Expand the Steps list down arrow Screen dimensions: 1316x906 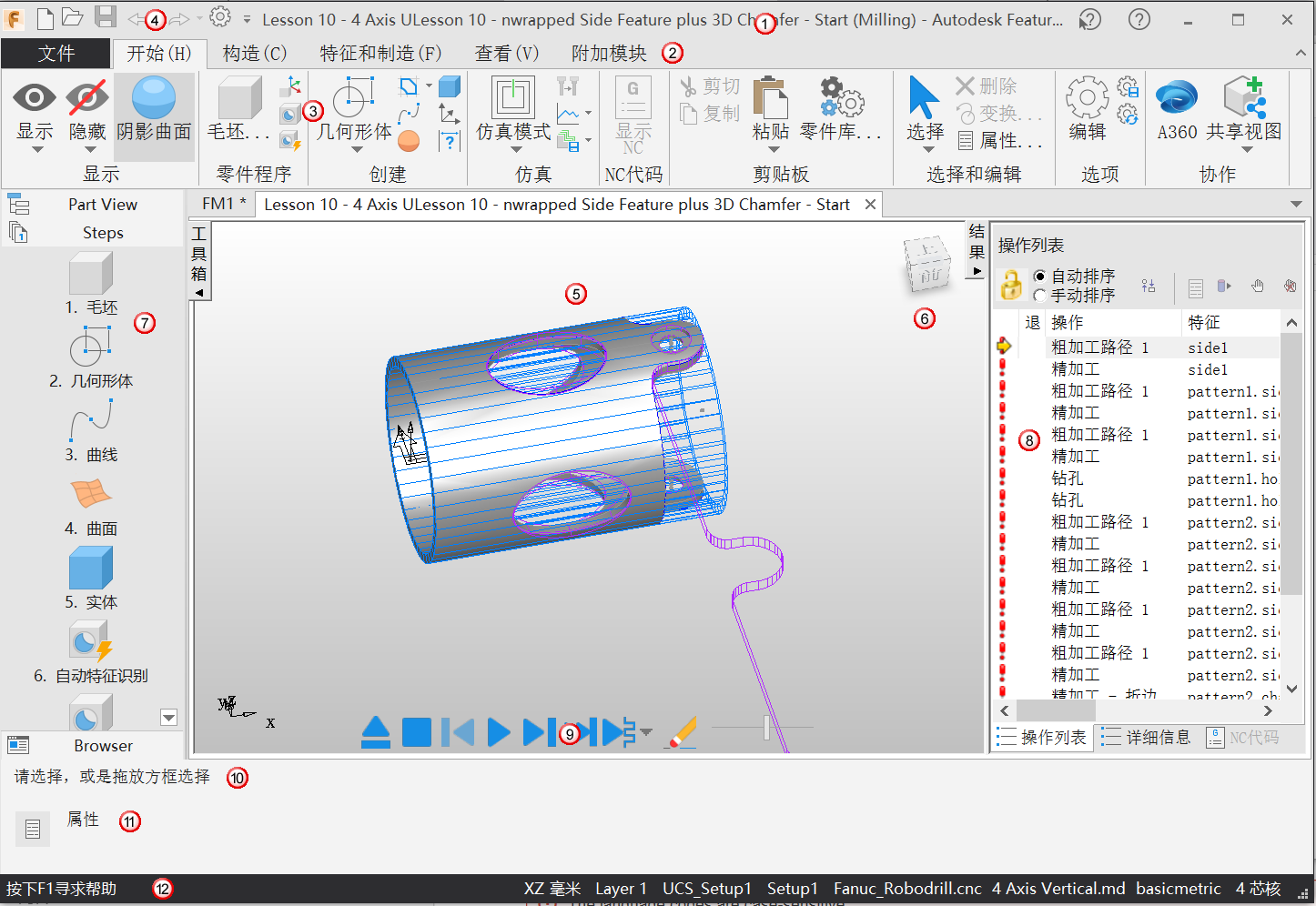(168, 718)
